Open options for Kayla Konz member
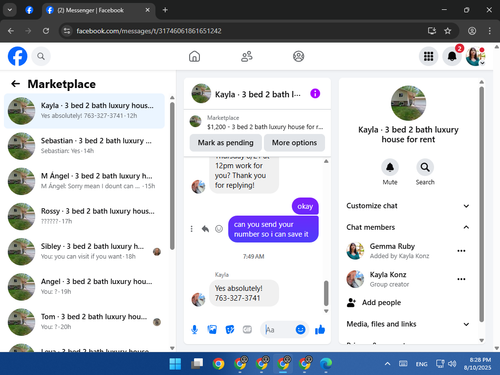500x375 pixels. [461, 279]
